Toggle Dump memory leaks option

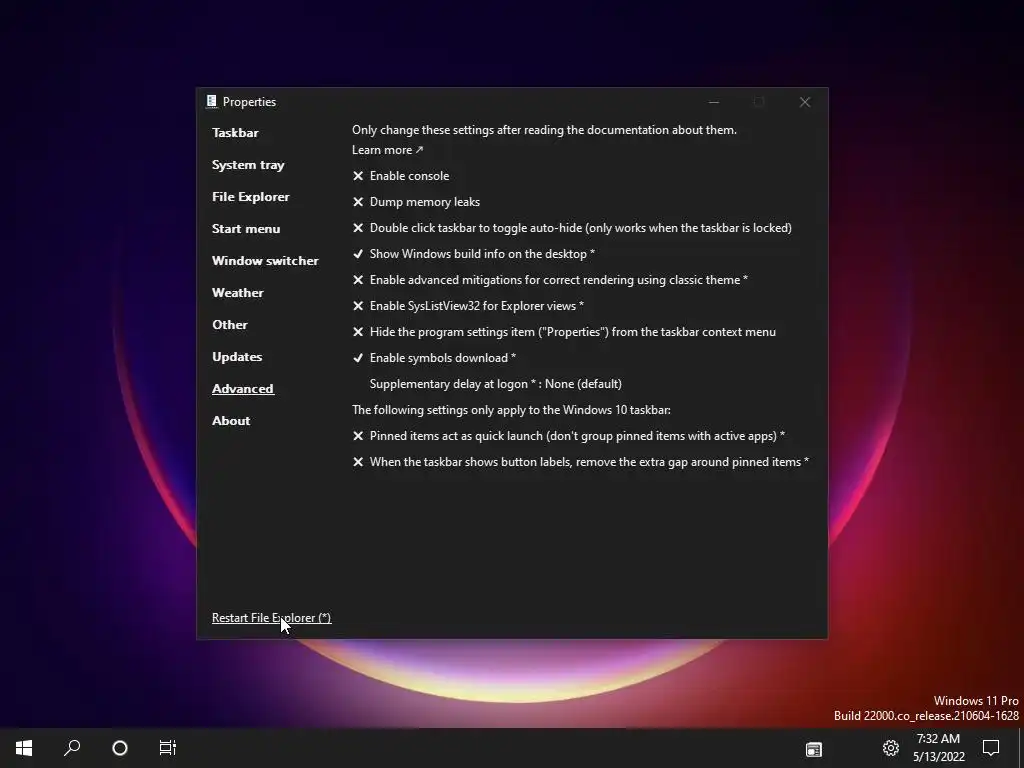pos(416,202)
